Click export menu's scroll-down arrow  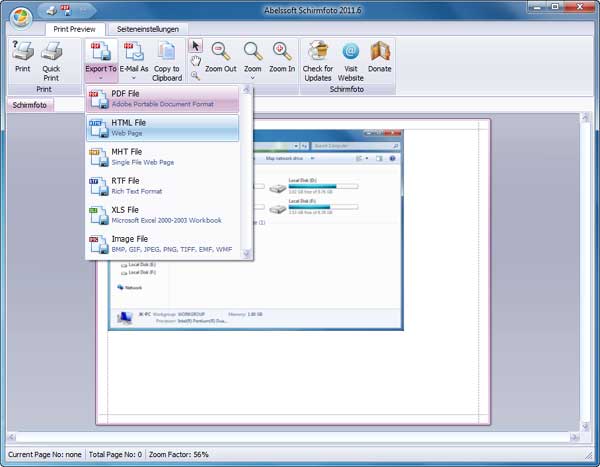246,253
